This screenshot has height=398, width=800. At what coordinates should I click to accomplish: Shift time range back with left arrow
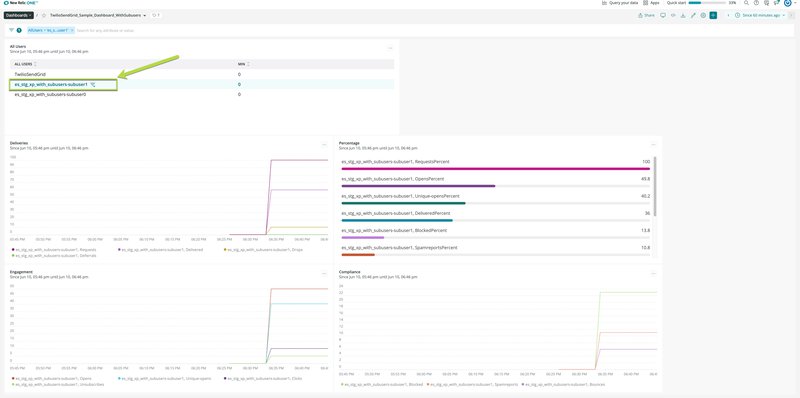729,15
